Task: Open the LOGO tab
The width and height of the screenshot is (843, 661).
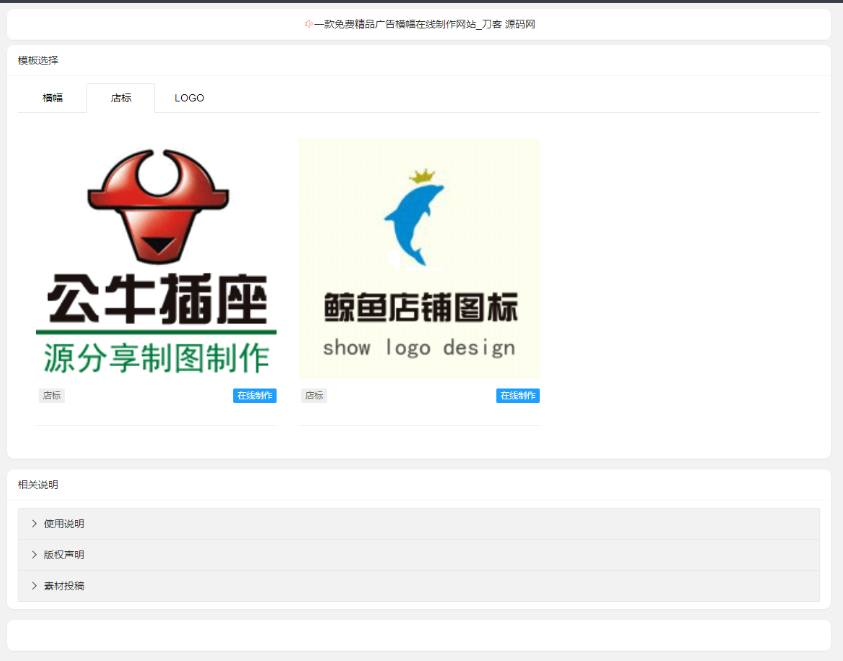Action: 189,98
